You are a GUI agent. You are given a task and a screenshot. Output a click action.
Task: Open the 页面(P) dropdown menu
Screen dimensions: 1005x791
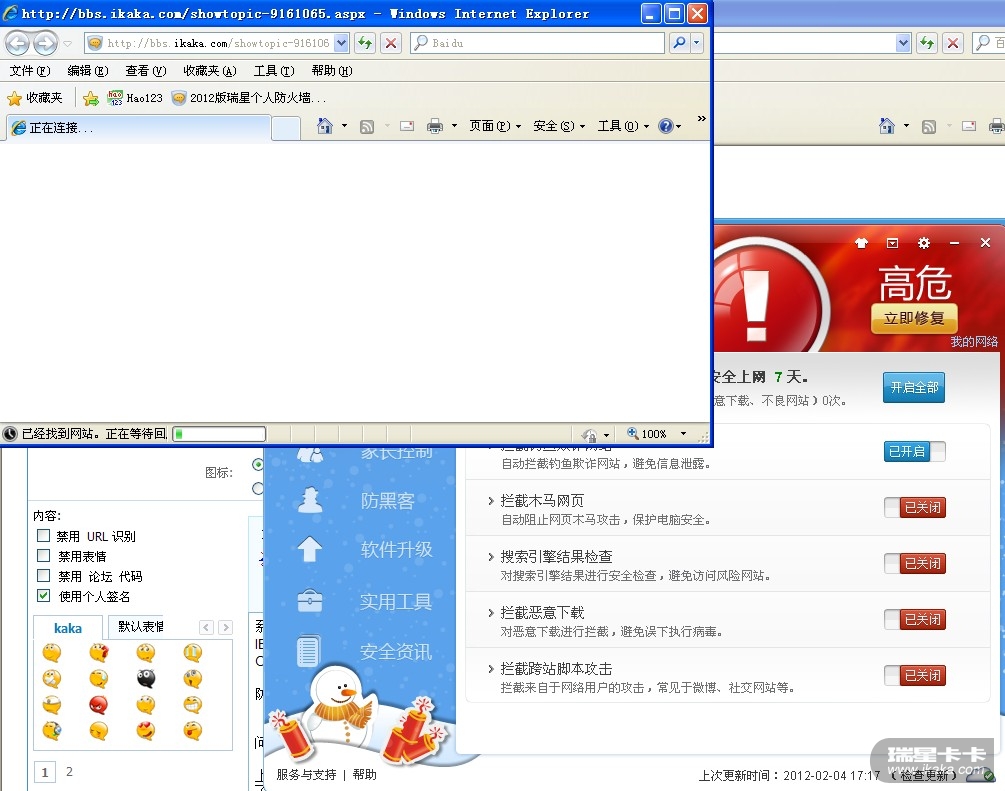pos(495,126)
